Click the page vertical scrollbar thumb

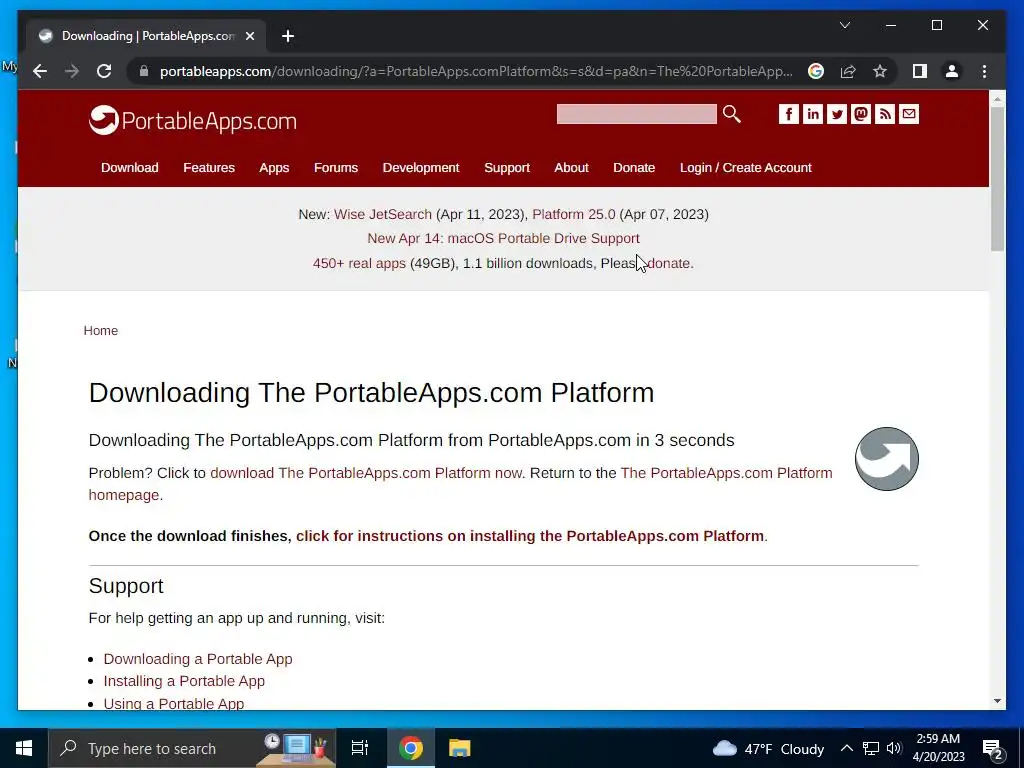point(997,178)
